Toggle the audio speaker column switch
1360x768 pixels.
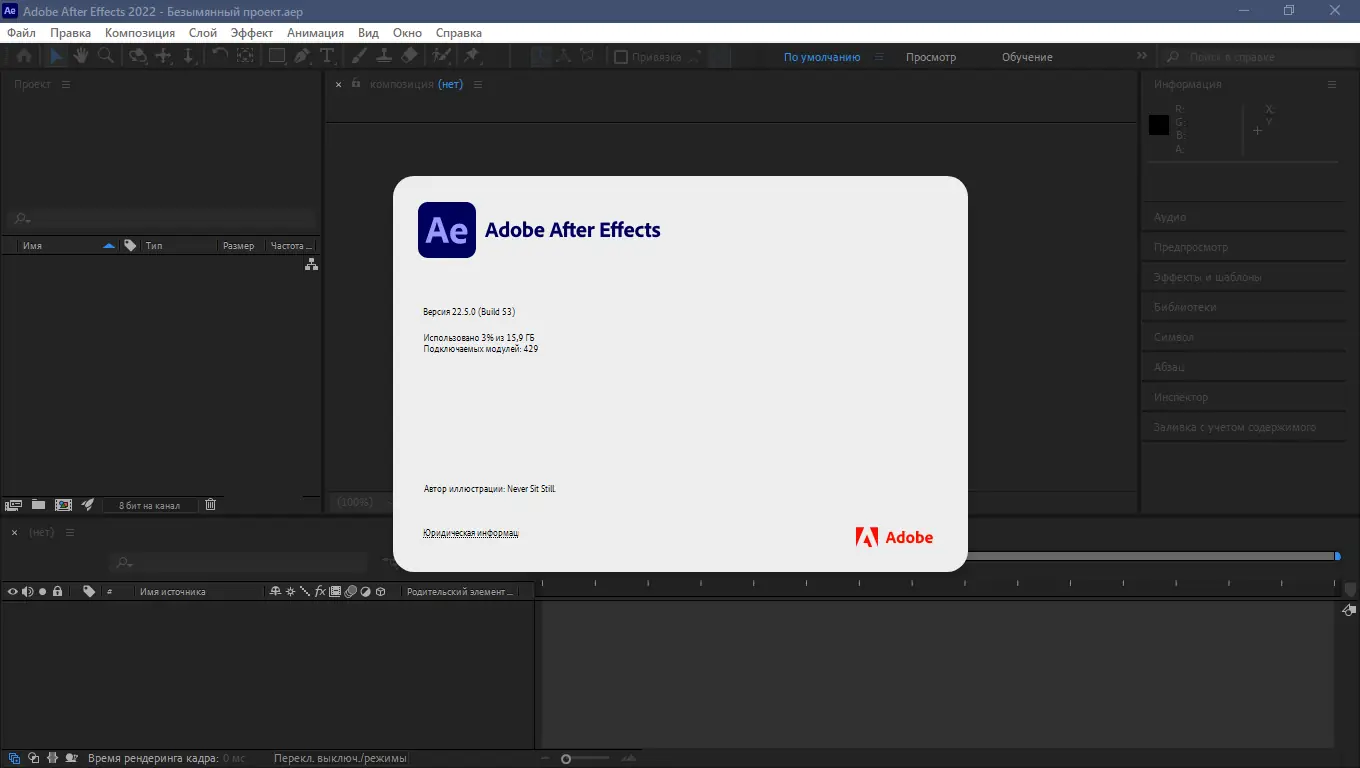[27, 591]
